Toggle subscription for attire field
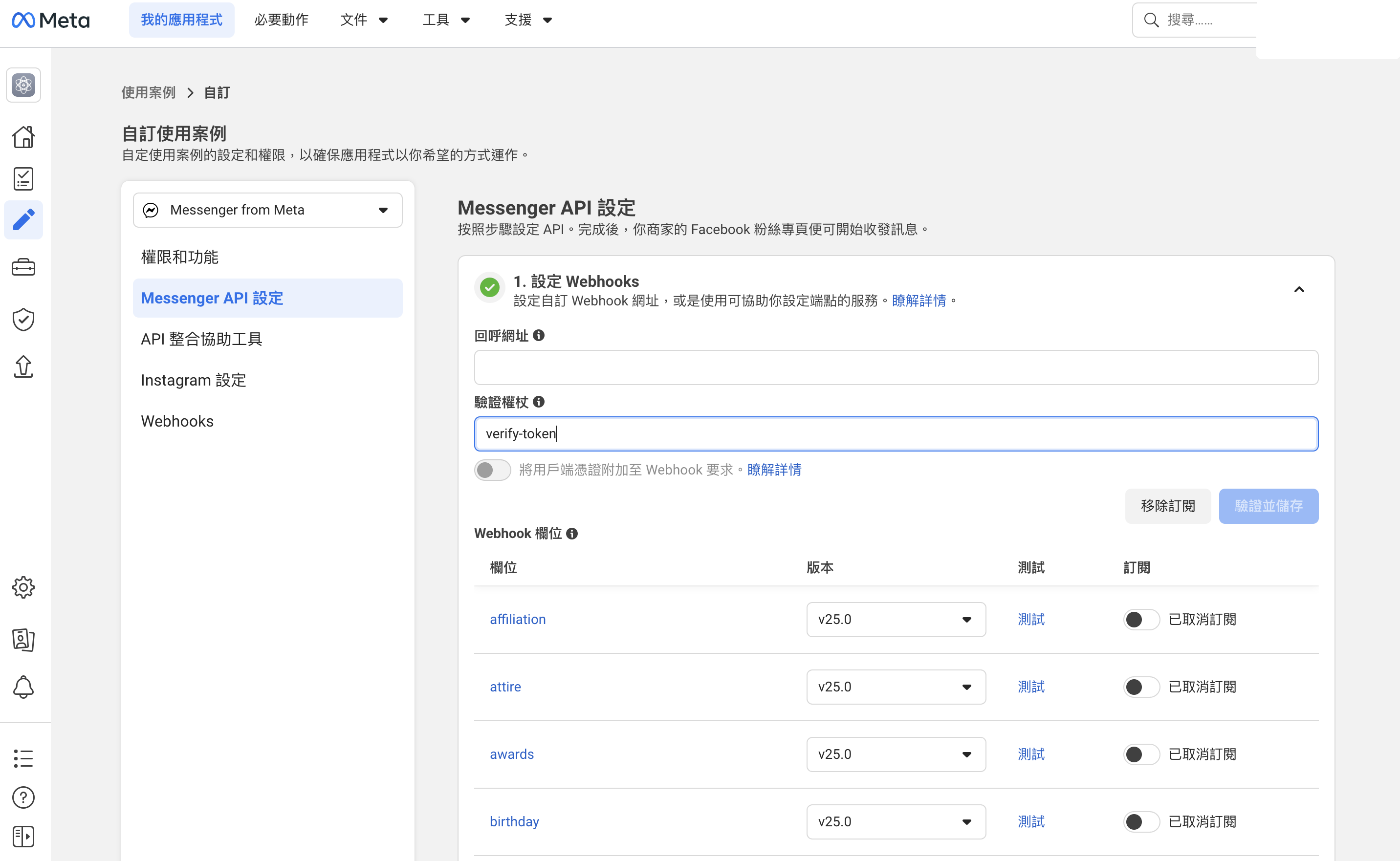Screen dimensions: 1400x861 pyautogui.click(x=1141, y=687)
